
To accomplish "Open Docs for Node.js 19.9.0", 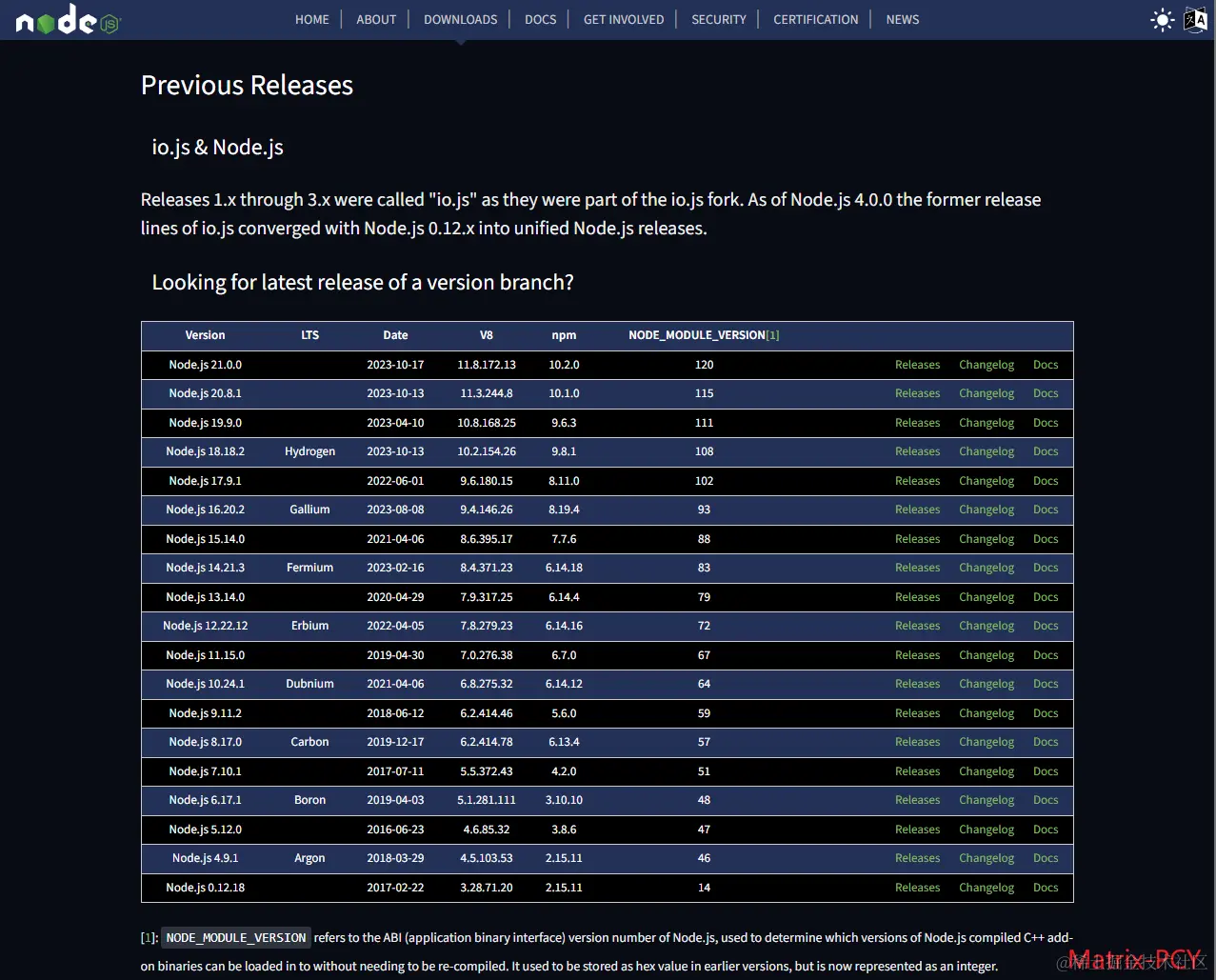I will [1046, 423].
